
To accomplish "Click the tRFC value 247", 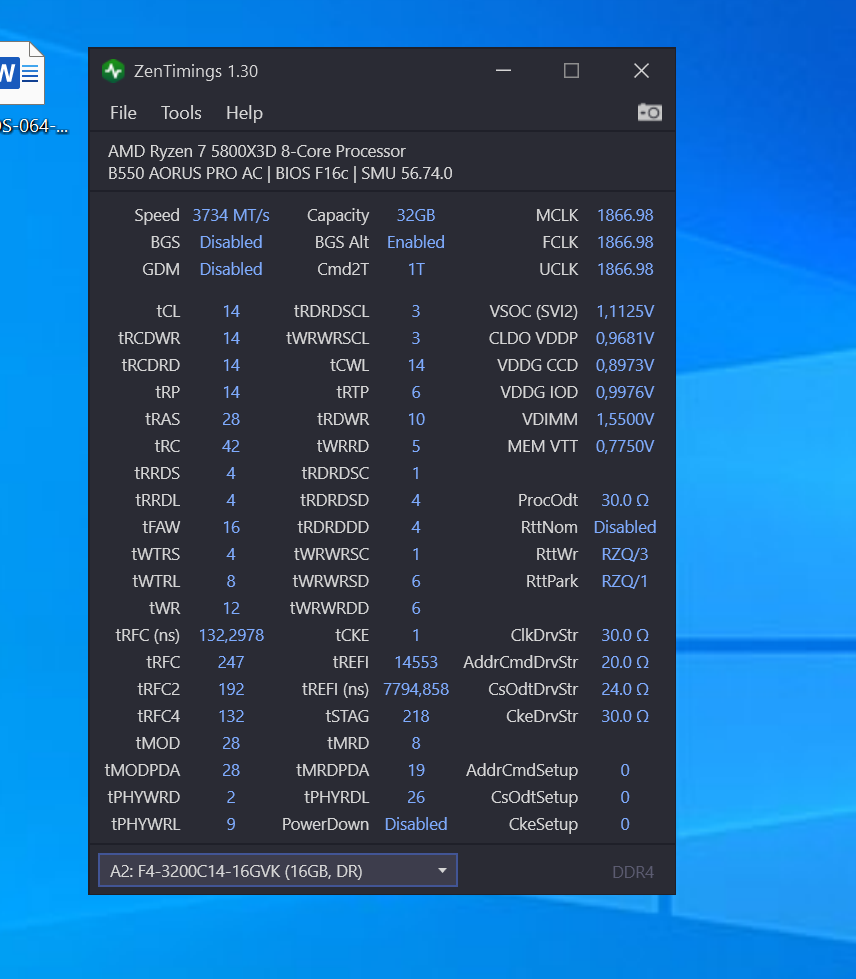I will tap(231, 662).
